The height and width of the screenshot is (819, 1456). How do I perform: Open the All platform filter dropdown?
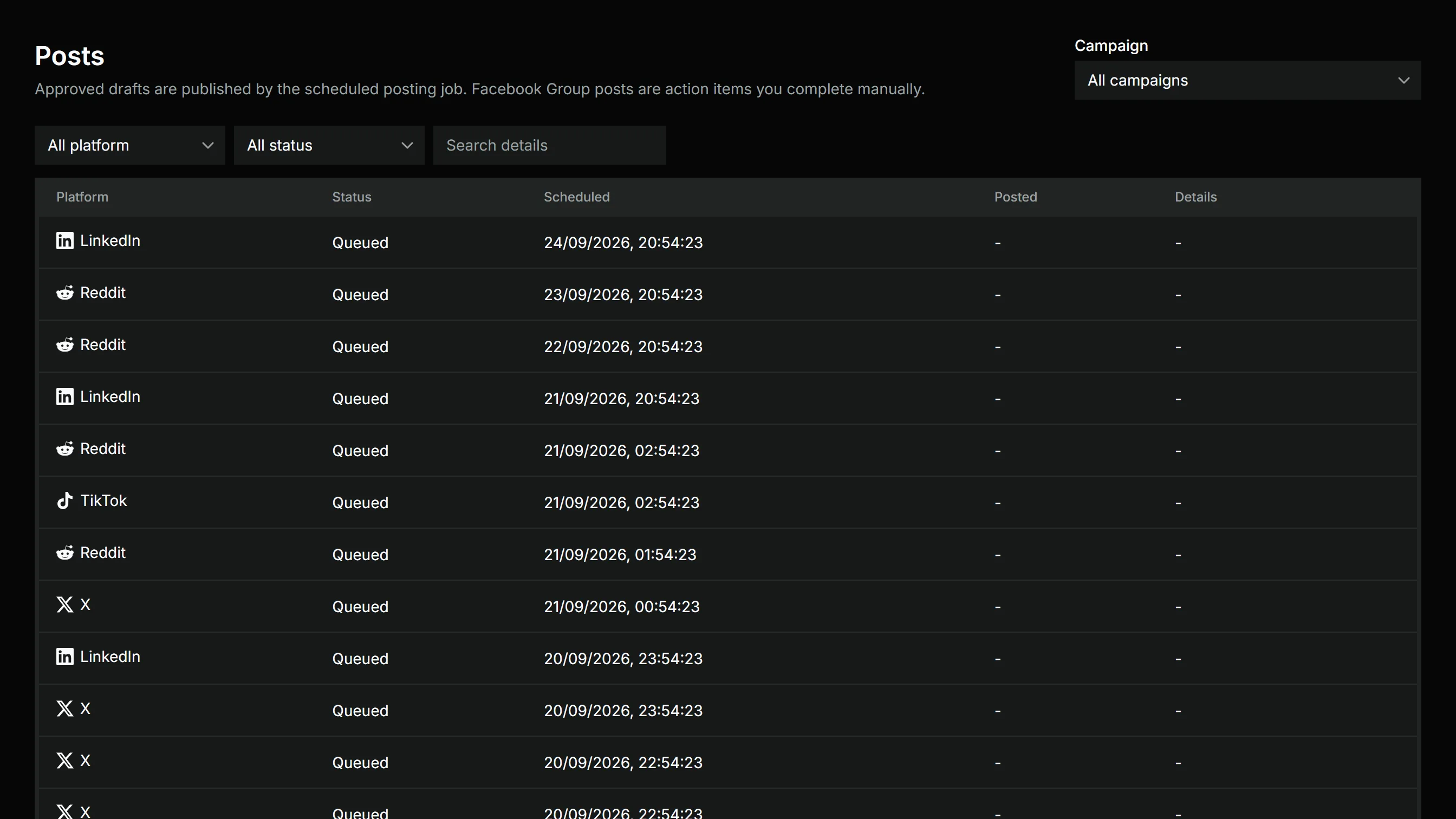tap(130, 145)
